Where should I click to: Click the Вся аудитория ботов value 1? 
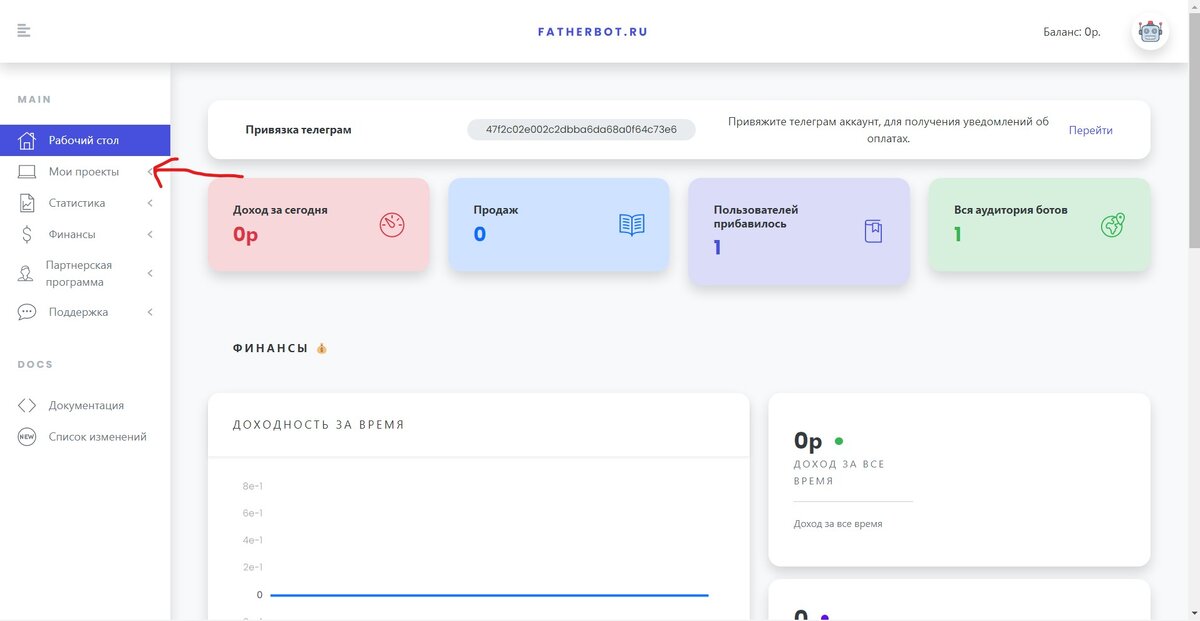957,235
